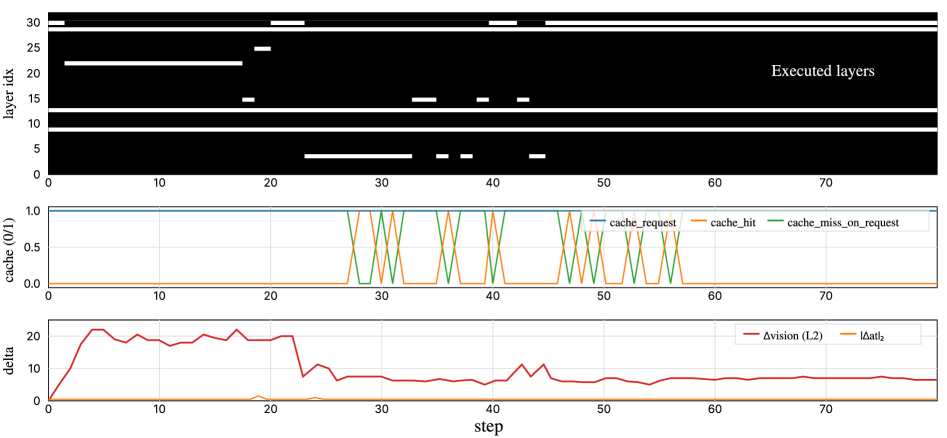Click the long layer 3 bar spanning steps 23–33
Screen dimensions: 947x438
click(x=358, y=156)
